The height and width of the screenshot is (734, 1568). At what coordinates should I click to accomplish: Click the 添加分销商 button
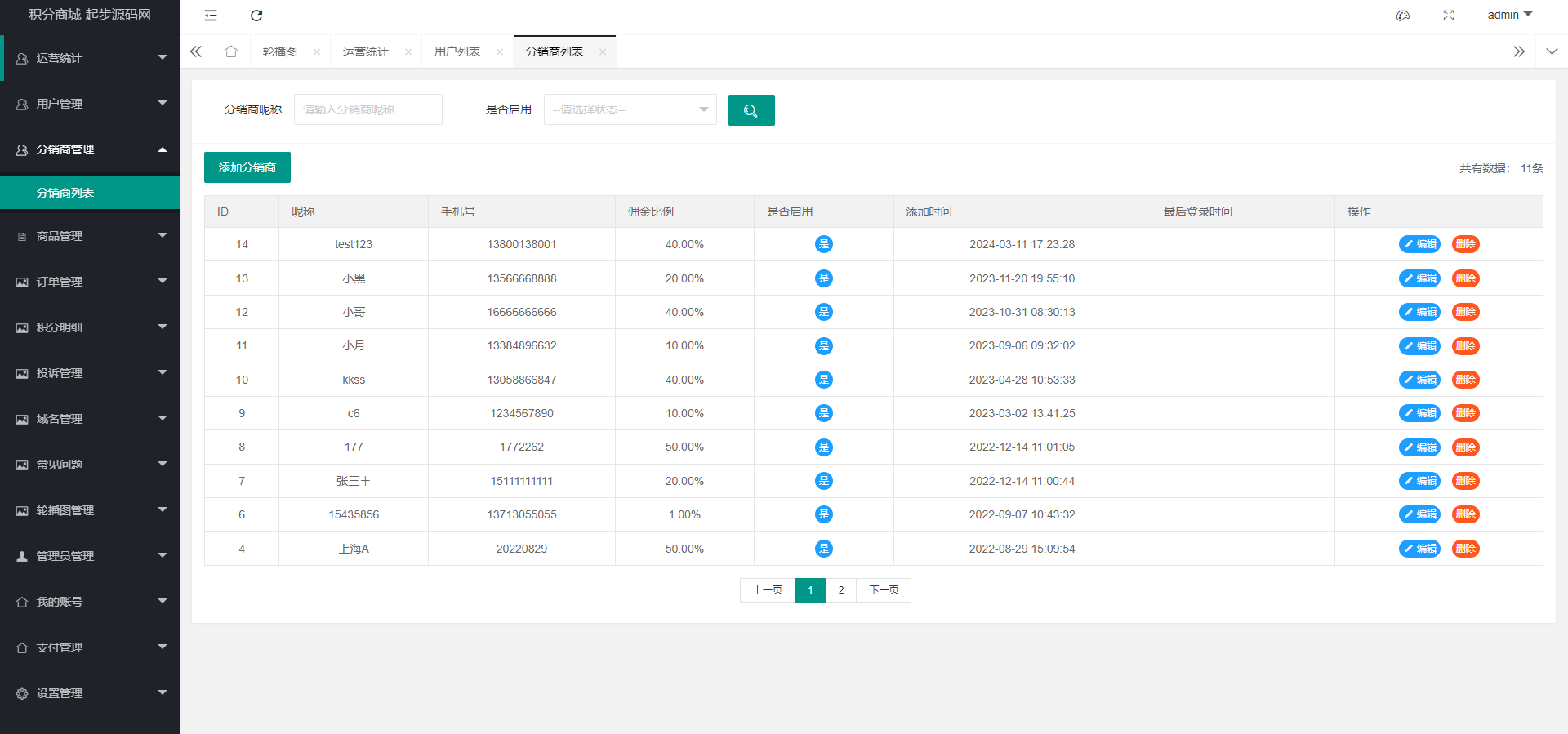coord(247,167)
